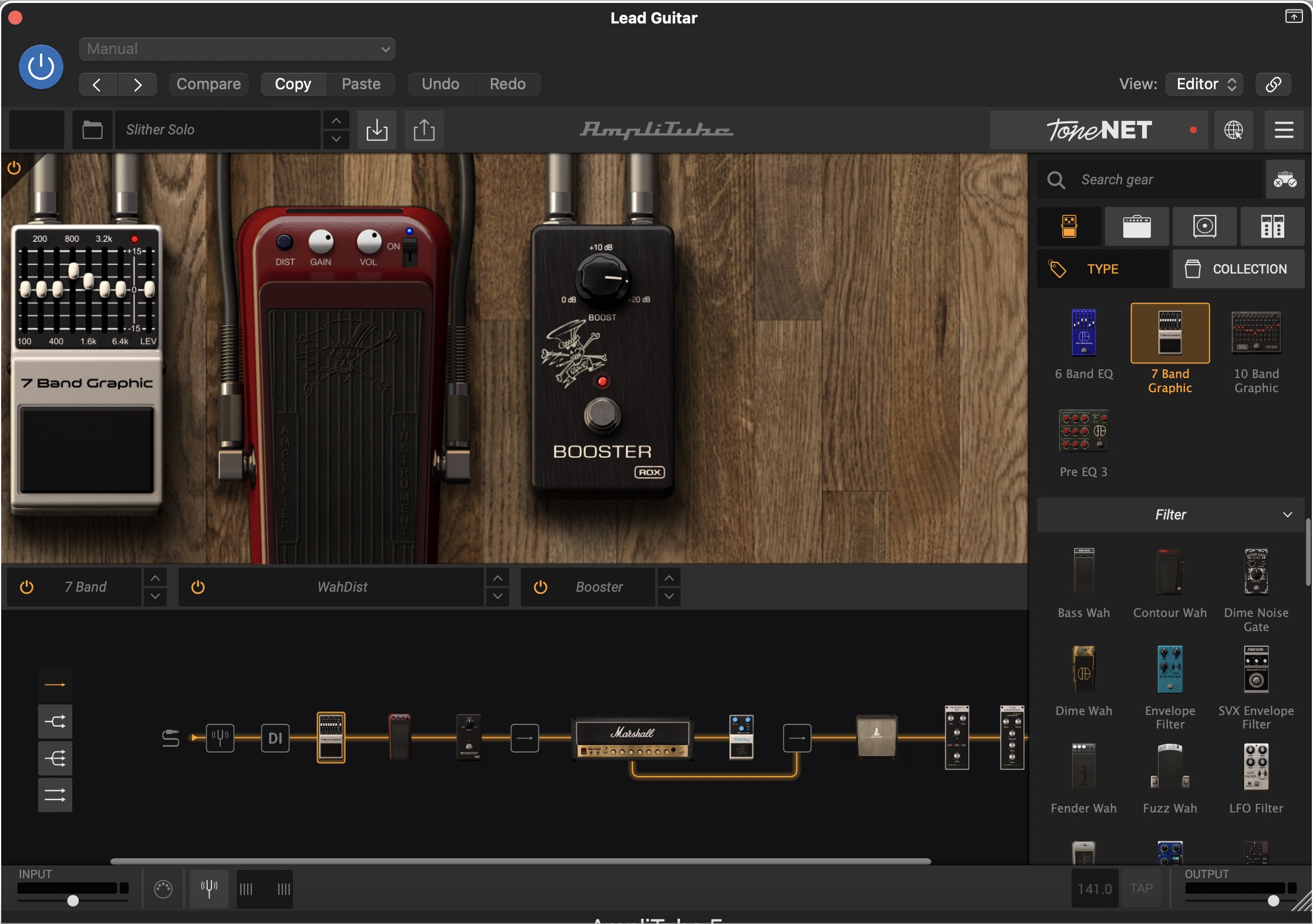Select the Fender Wah pedal

click(x=1083, y=767)
